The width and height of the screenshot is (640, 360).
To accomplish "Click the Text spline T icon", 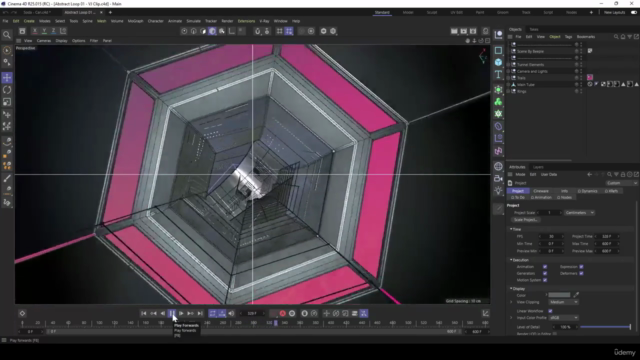I will coord(498,75).
